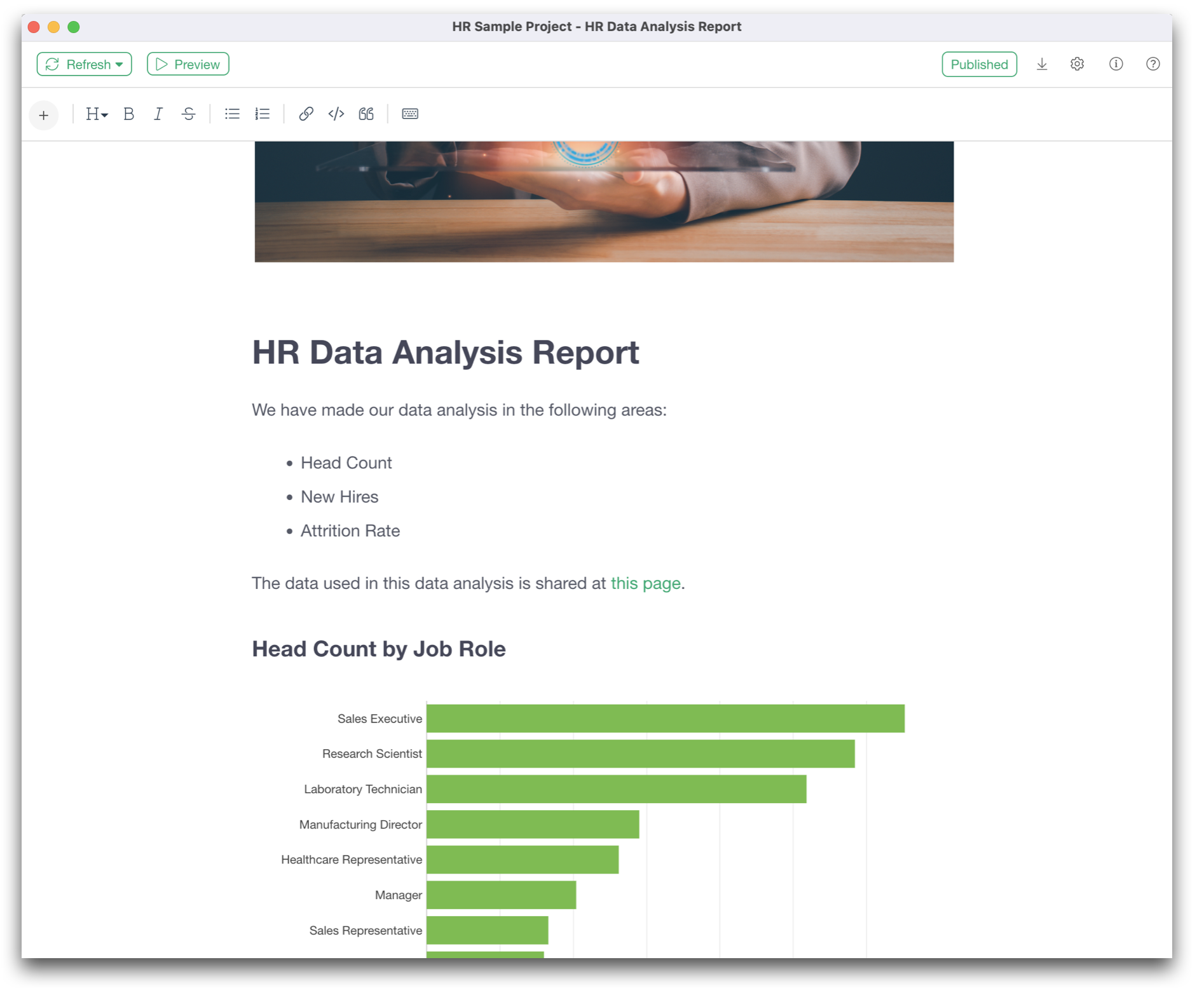Open the Heading style dropdown
This screenshot has height=995, width=1204.
[x=97, y=114]
